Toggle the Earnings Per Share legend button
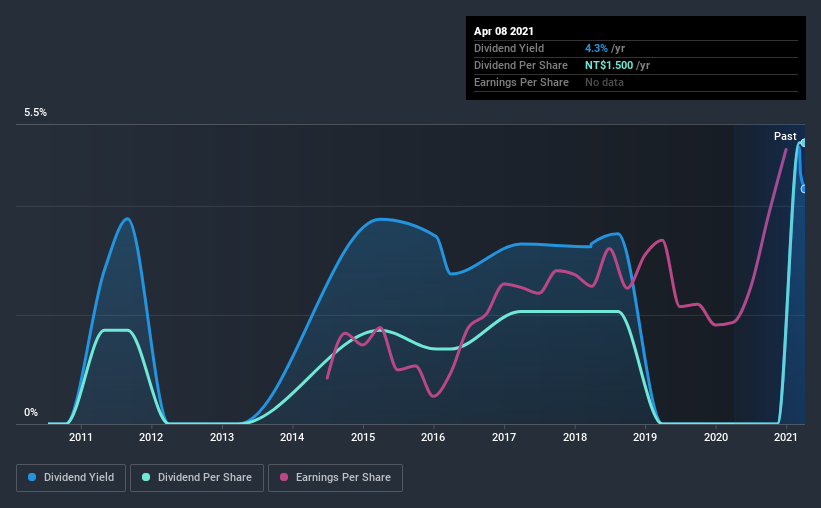The height and width of the screenshot is (508, 821). click(x=335, y=478)
